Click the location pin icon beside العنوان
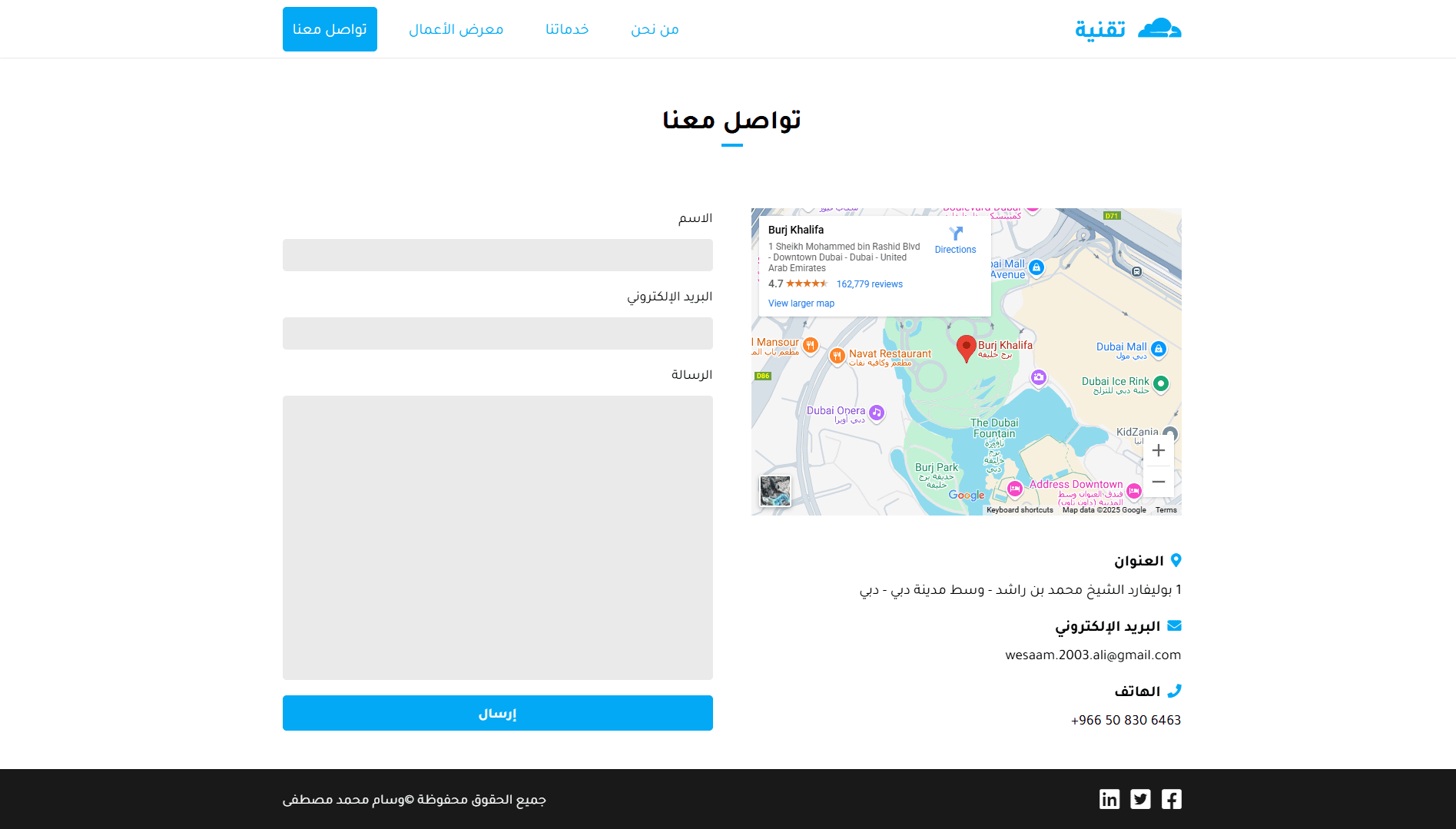 click(x=1176, y=561)
